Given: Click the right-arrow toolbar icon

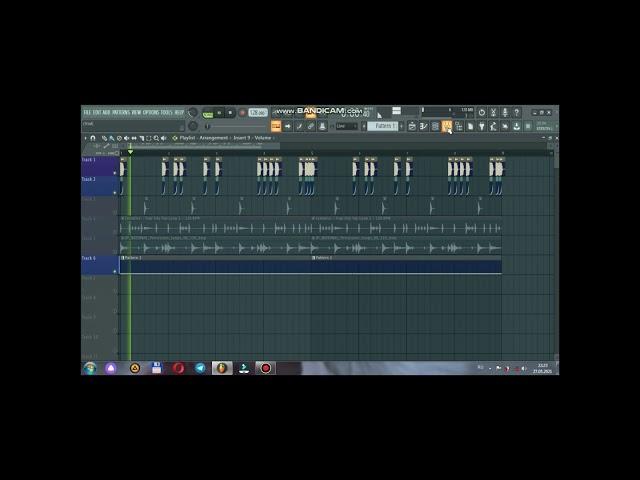Looking at the screenshot, I should (x=287, y=126).
